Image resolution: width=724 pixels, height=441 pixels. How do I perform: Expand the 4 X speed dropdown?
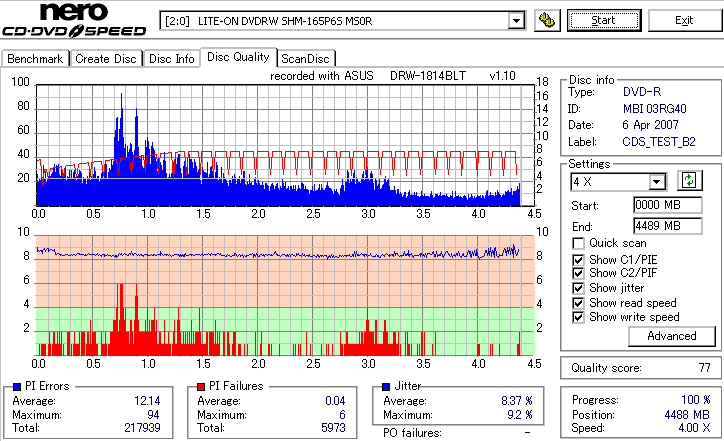[656, 182]
